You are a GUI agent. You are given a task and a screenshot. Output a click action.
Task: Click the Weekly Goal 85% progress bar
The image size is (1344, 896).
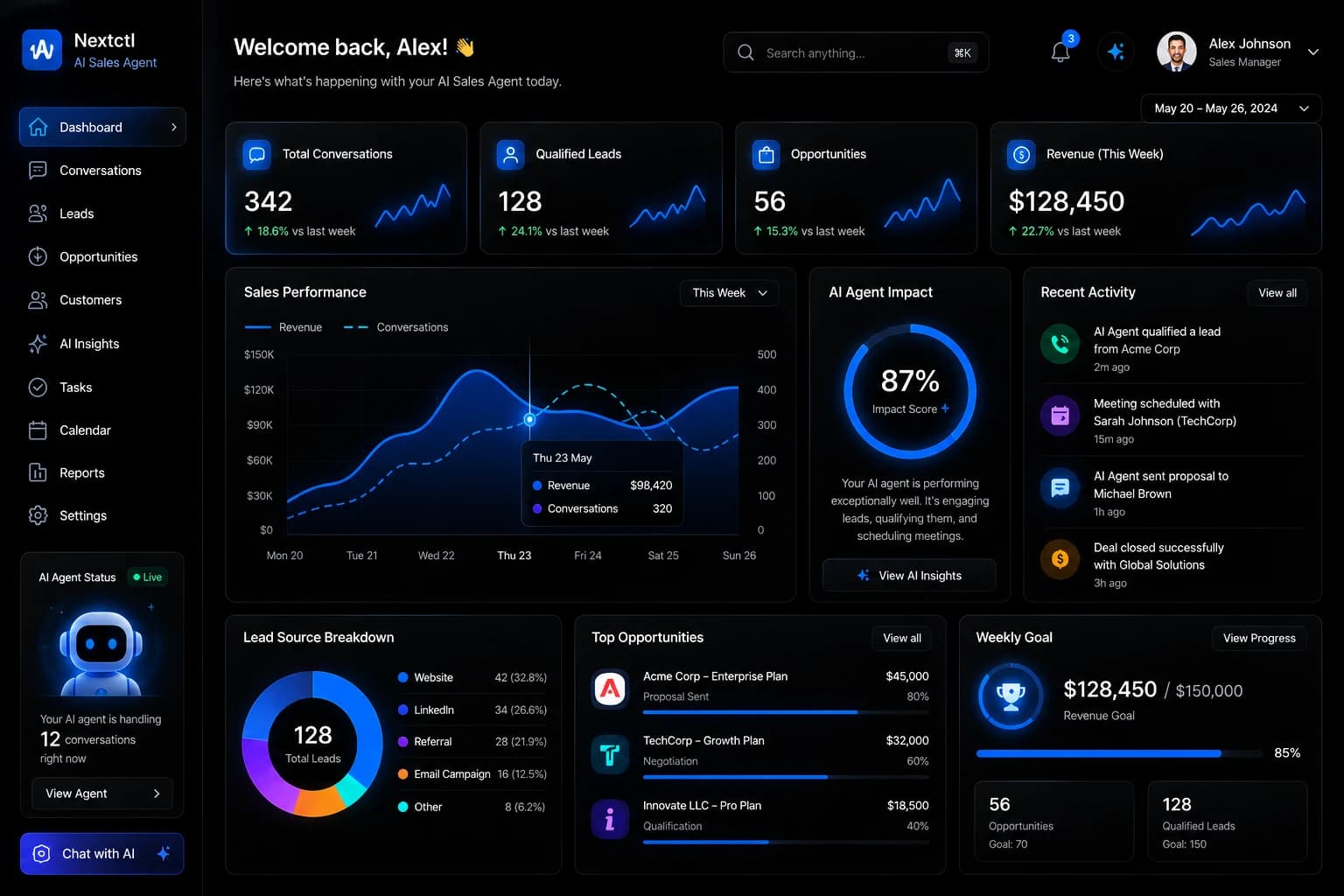pyautogui.click(x=1119, y=753)
